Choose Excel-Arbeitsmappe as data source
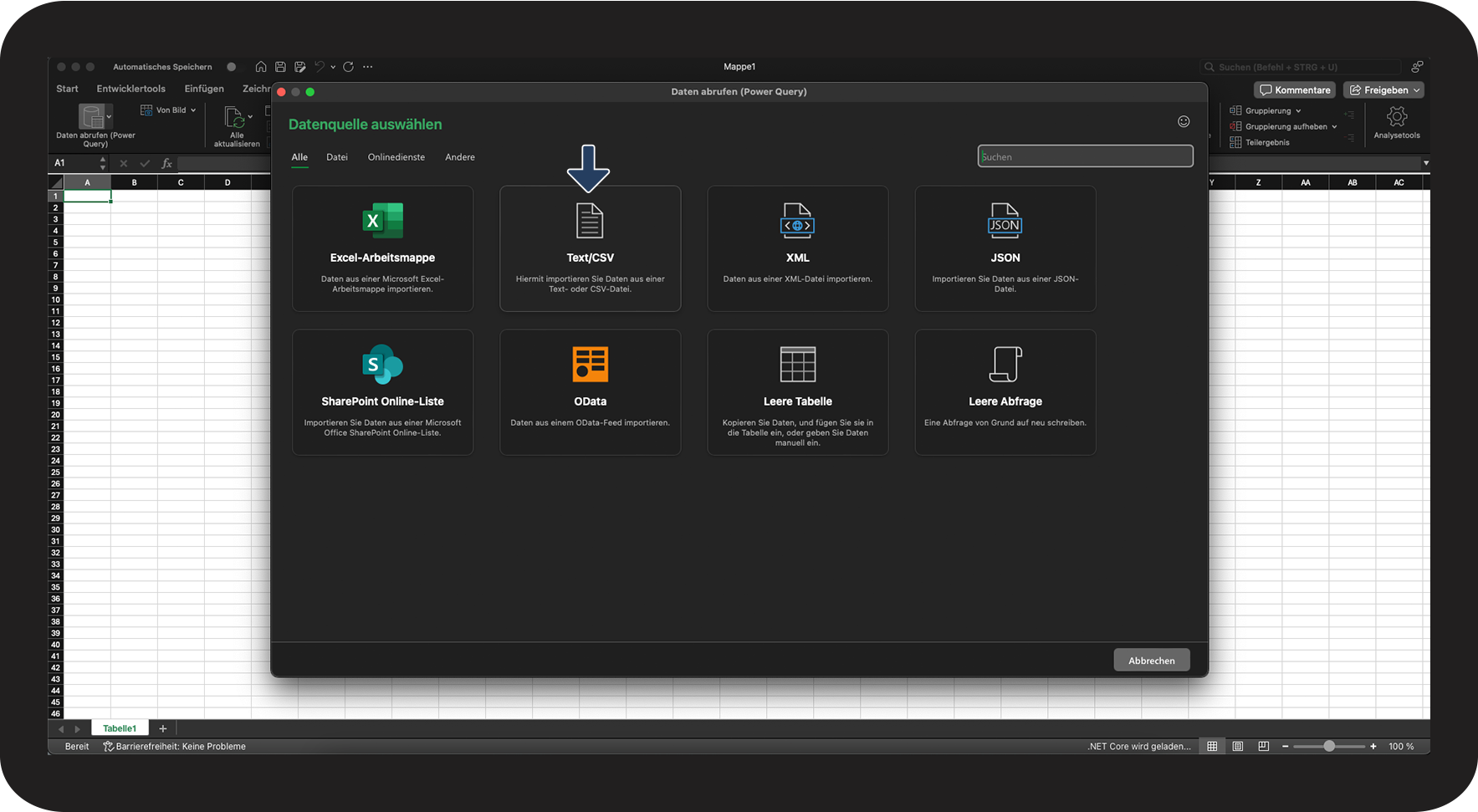 pyautogui.click(x=382, y=248)
